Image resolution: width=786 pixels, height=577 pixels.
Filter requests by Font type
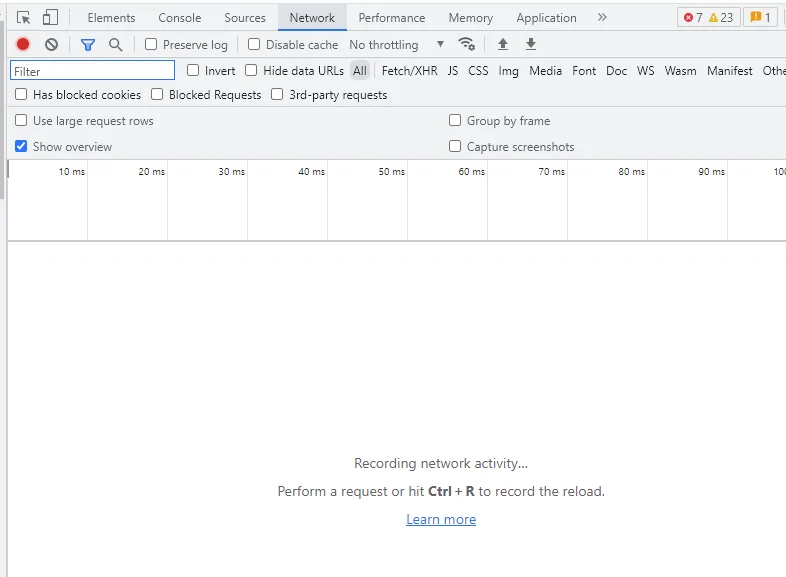pyautogui.click(x=584, y=71)
